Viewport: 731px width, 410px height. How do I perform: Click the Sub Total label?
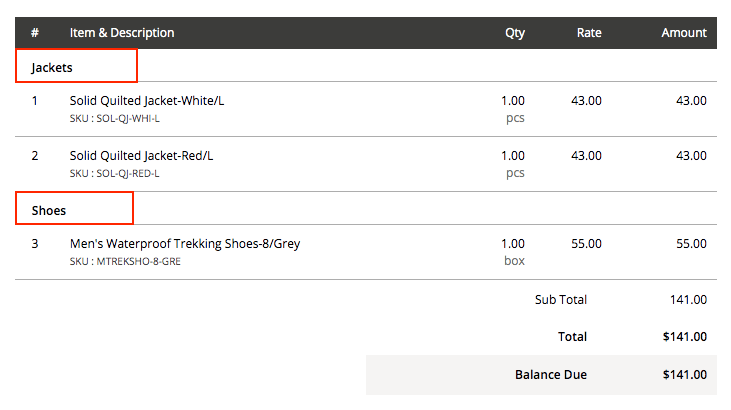[561, 299]
